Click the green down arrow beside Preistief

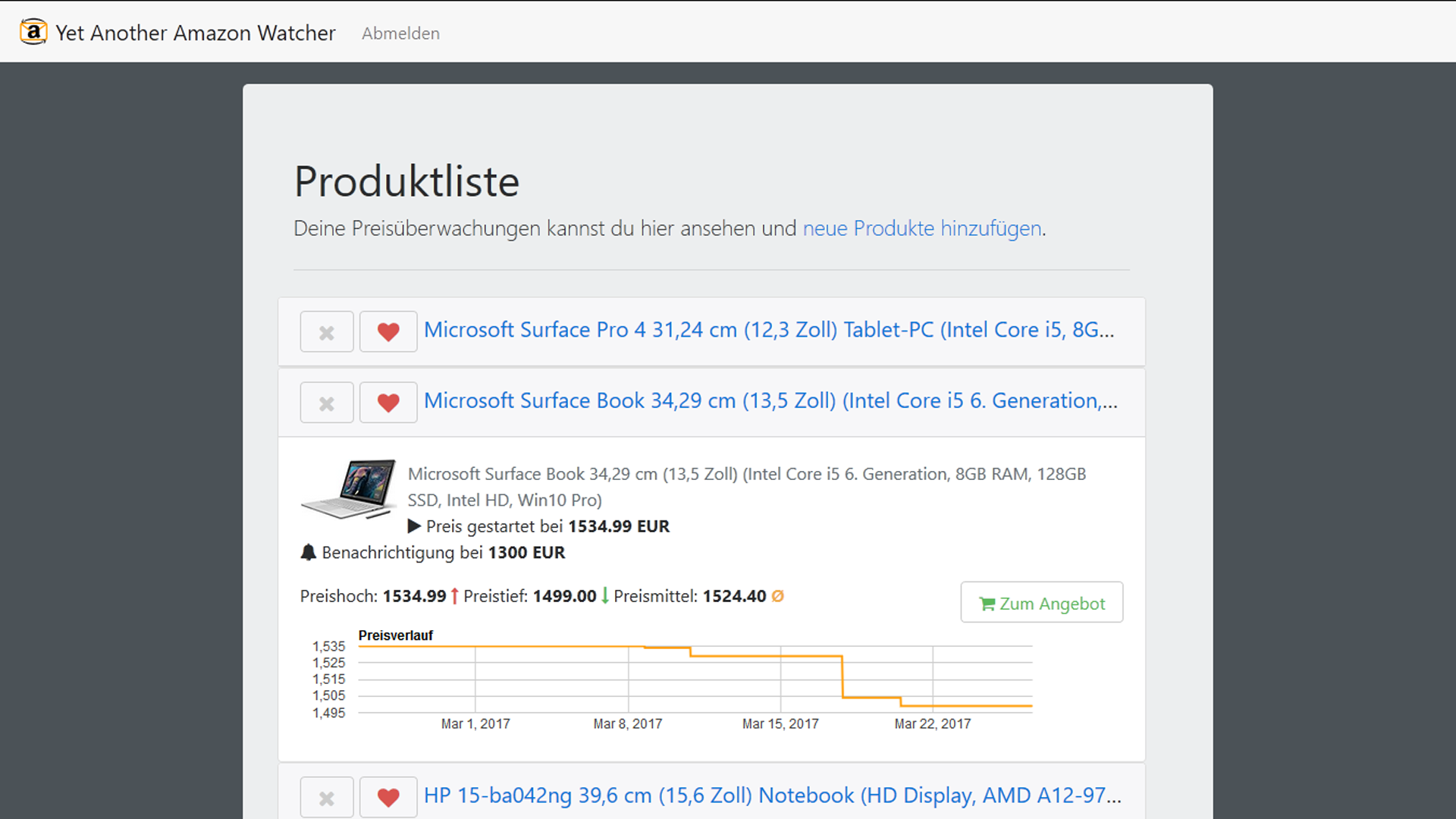[x=604, y=596]
